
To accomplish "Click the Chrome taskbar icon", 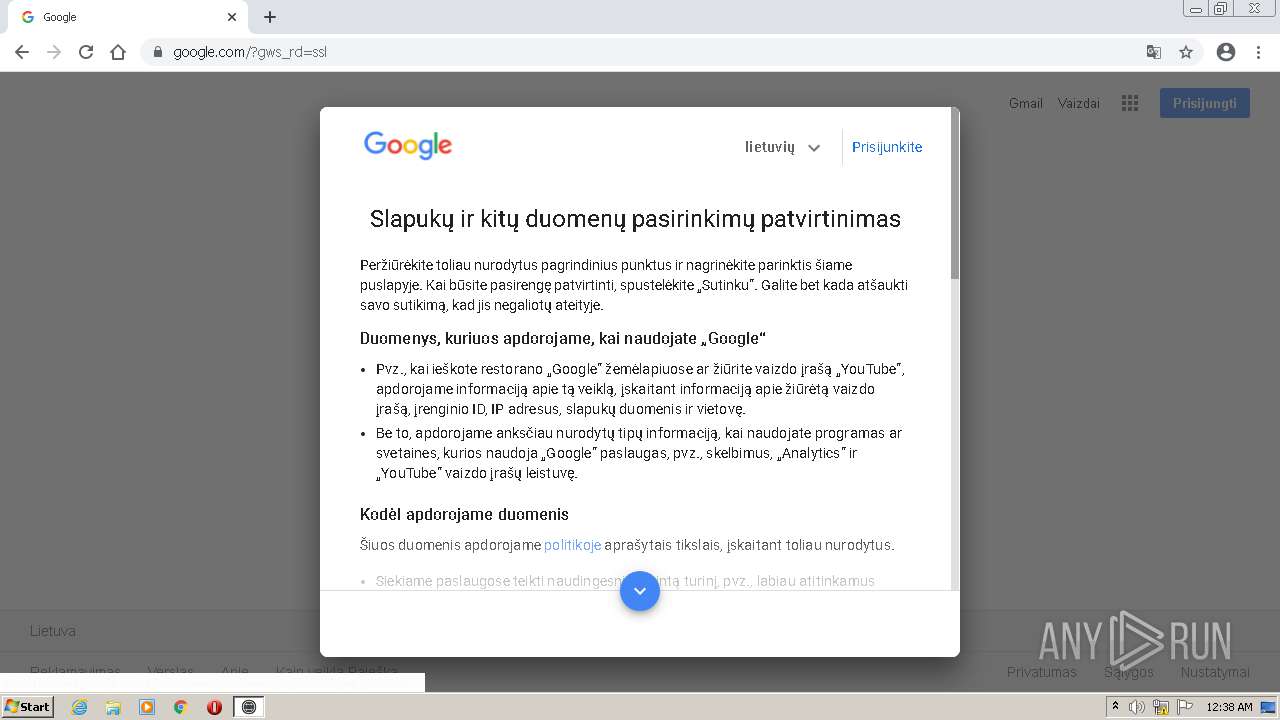I will point(181,707).
